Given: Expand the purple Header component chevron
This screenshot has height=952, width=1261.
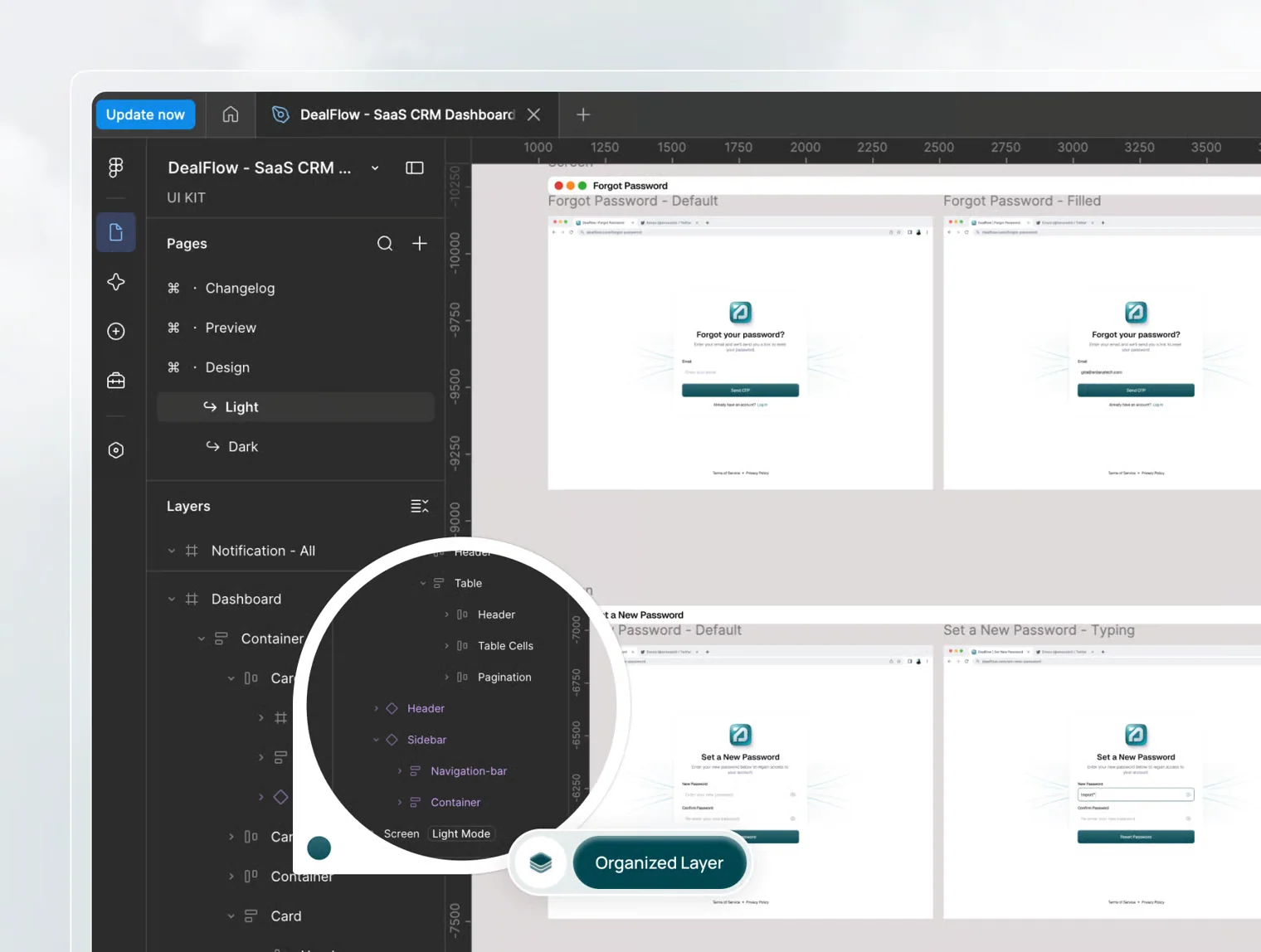Looking at the screenshot, I should click(x=377, y=709).
